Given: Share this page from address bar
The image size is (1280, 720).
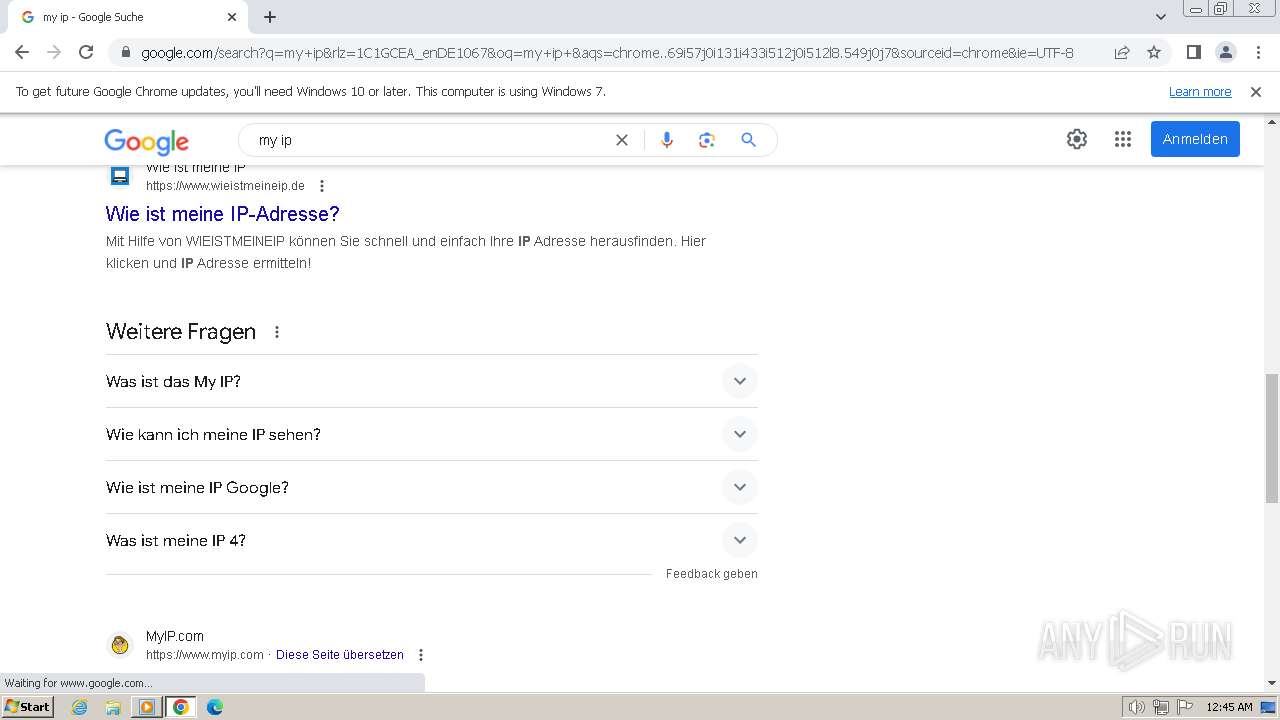Looking at the screenshot, I should coord(1122,52).
